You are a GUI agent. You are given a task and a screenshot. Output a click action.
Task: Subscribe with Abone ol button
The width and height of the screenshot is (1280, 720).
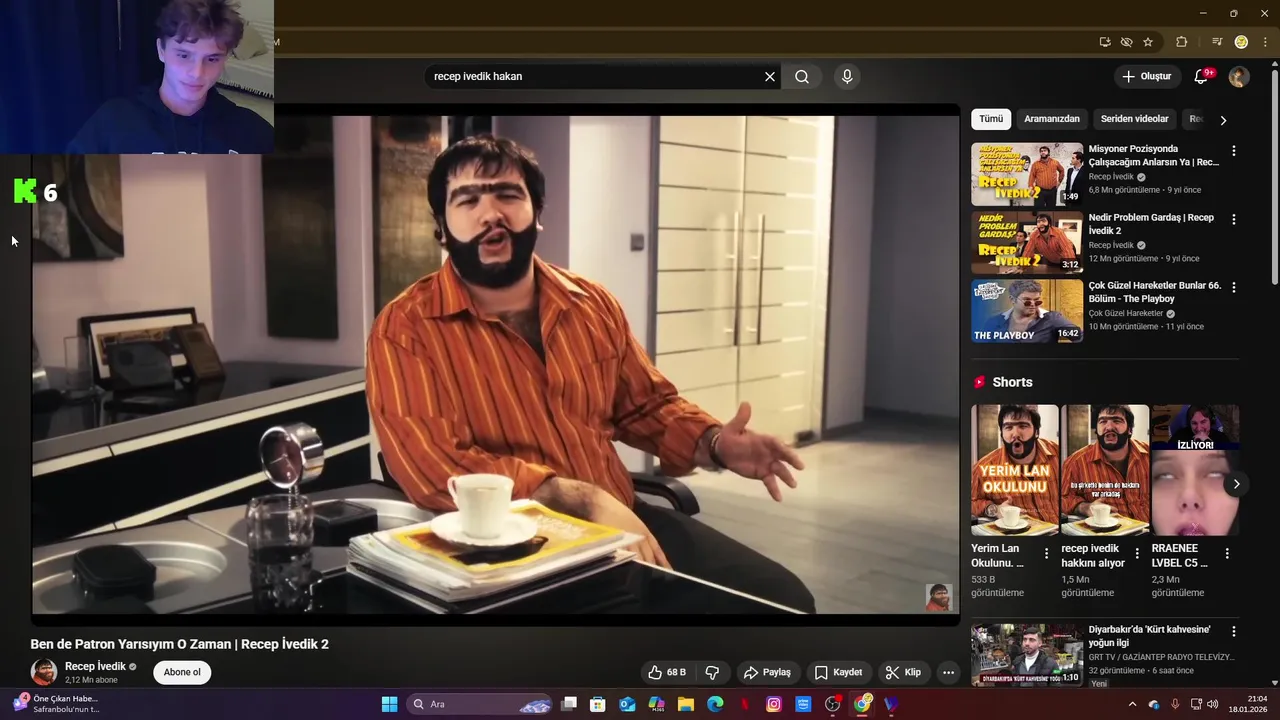(x=182, y=672)
